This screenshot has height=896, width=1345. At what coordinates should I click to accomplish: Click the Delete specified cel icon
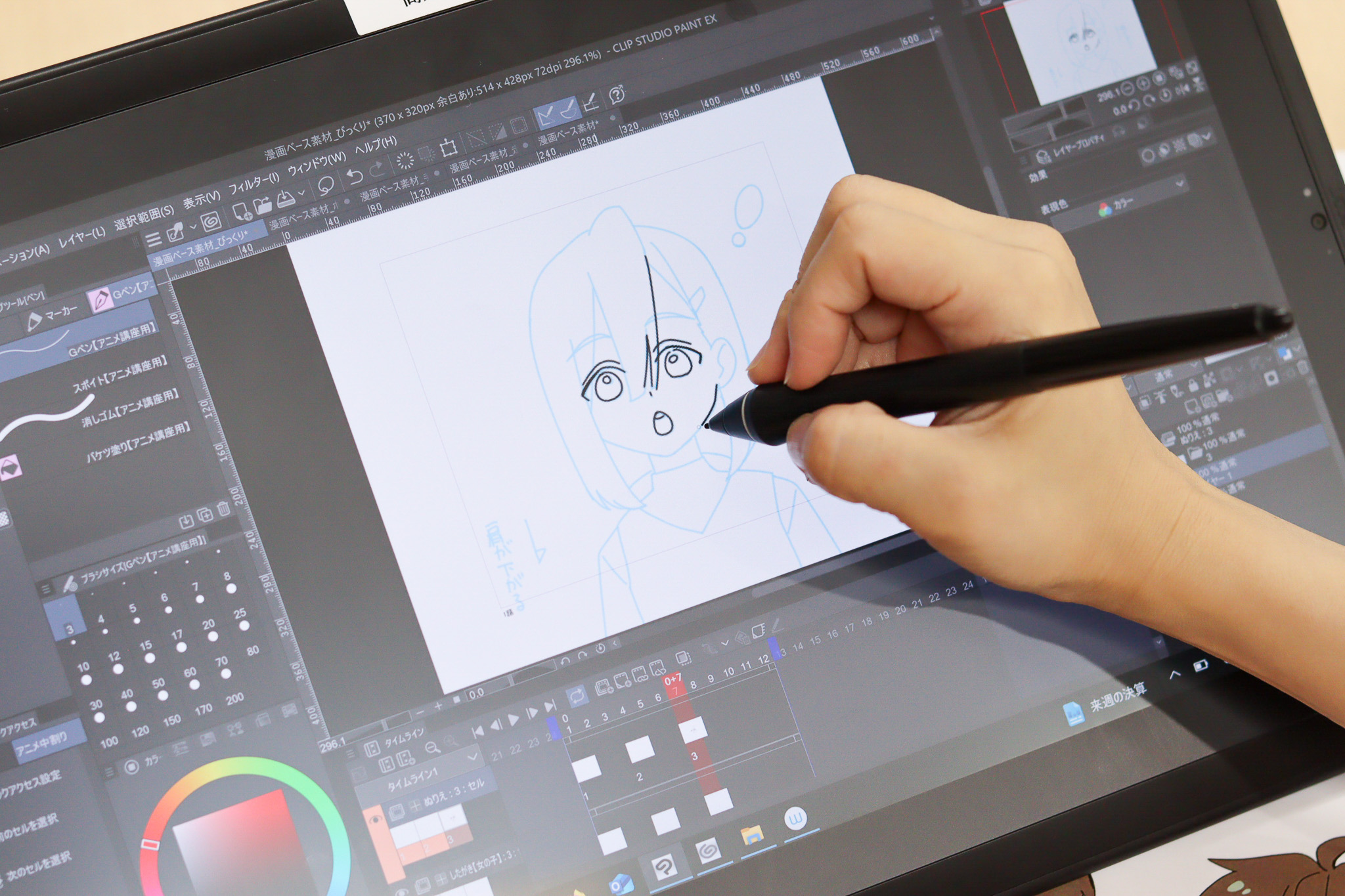tap(657, 669)
